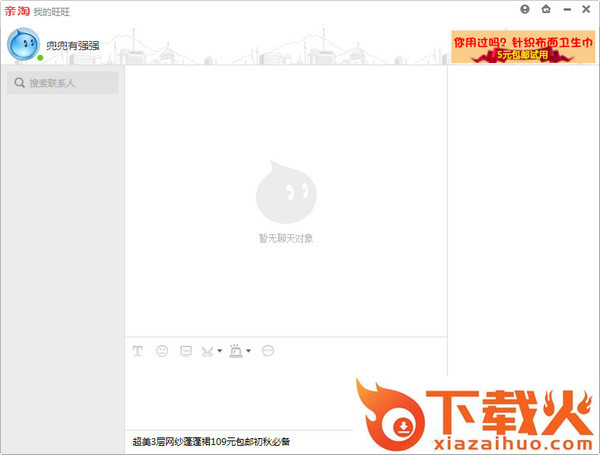Select the scissors screenshot tool
600x455 pixels.
point(208,351)
